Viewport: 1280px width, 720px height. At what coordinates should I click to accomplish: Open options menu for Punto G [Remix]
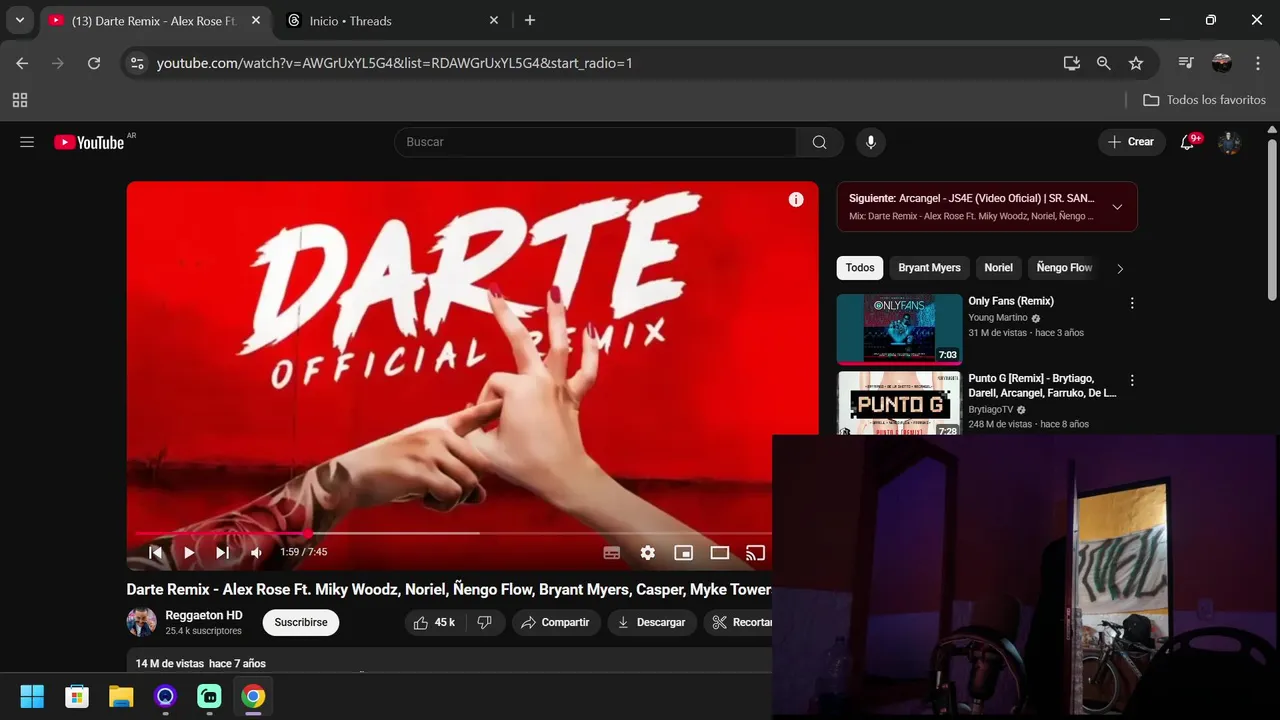(x=1132, y=381)
